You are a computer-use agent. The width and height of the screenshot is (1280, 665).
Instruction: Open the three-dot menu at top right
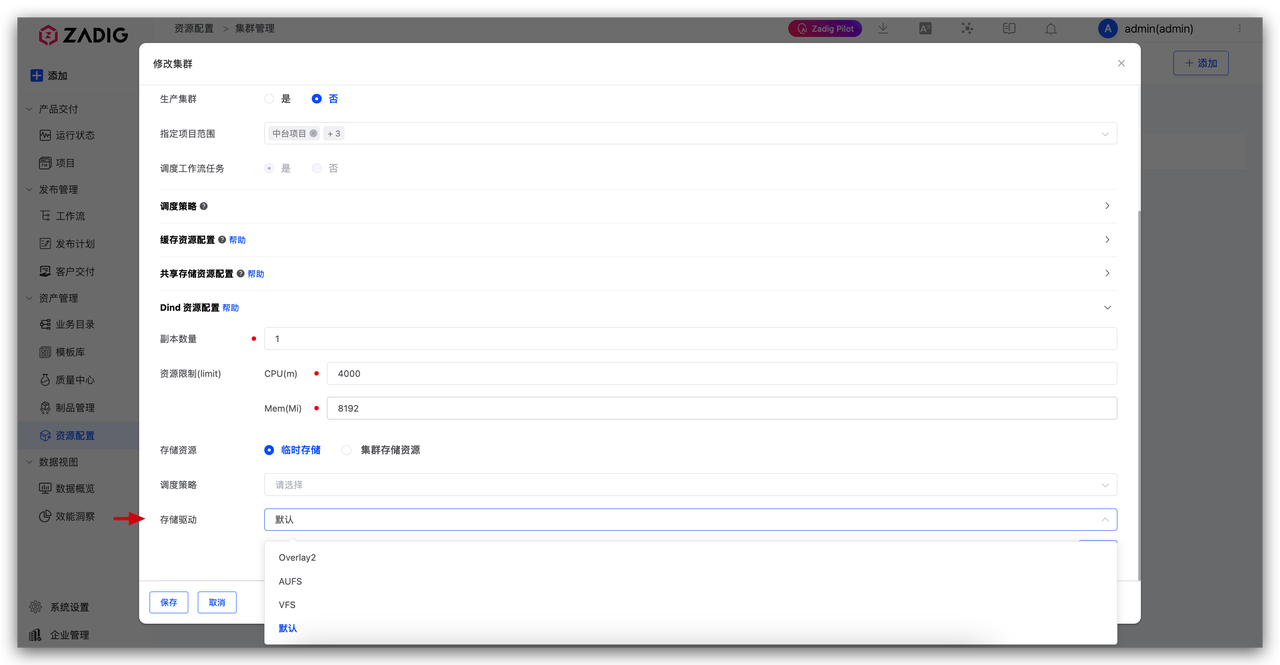(1240, 29)
